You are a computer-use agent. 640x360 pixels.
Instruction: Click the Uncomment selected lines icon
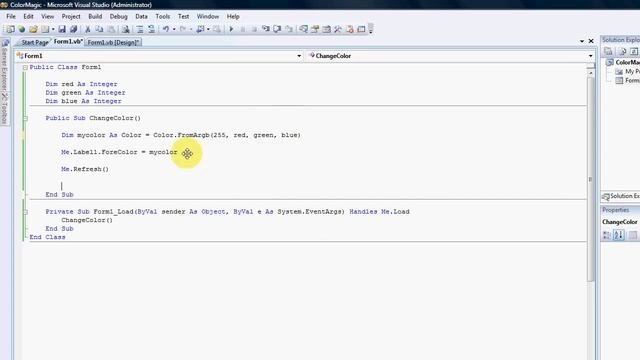[151, 29]
